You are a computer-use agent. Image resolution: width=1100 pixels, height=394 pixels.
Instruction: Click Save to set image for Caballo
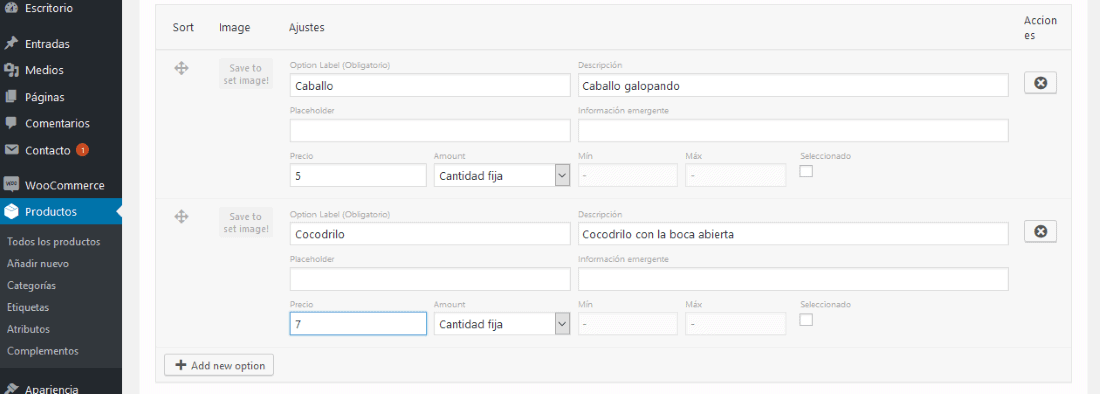coord(246,74)
